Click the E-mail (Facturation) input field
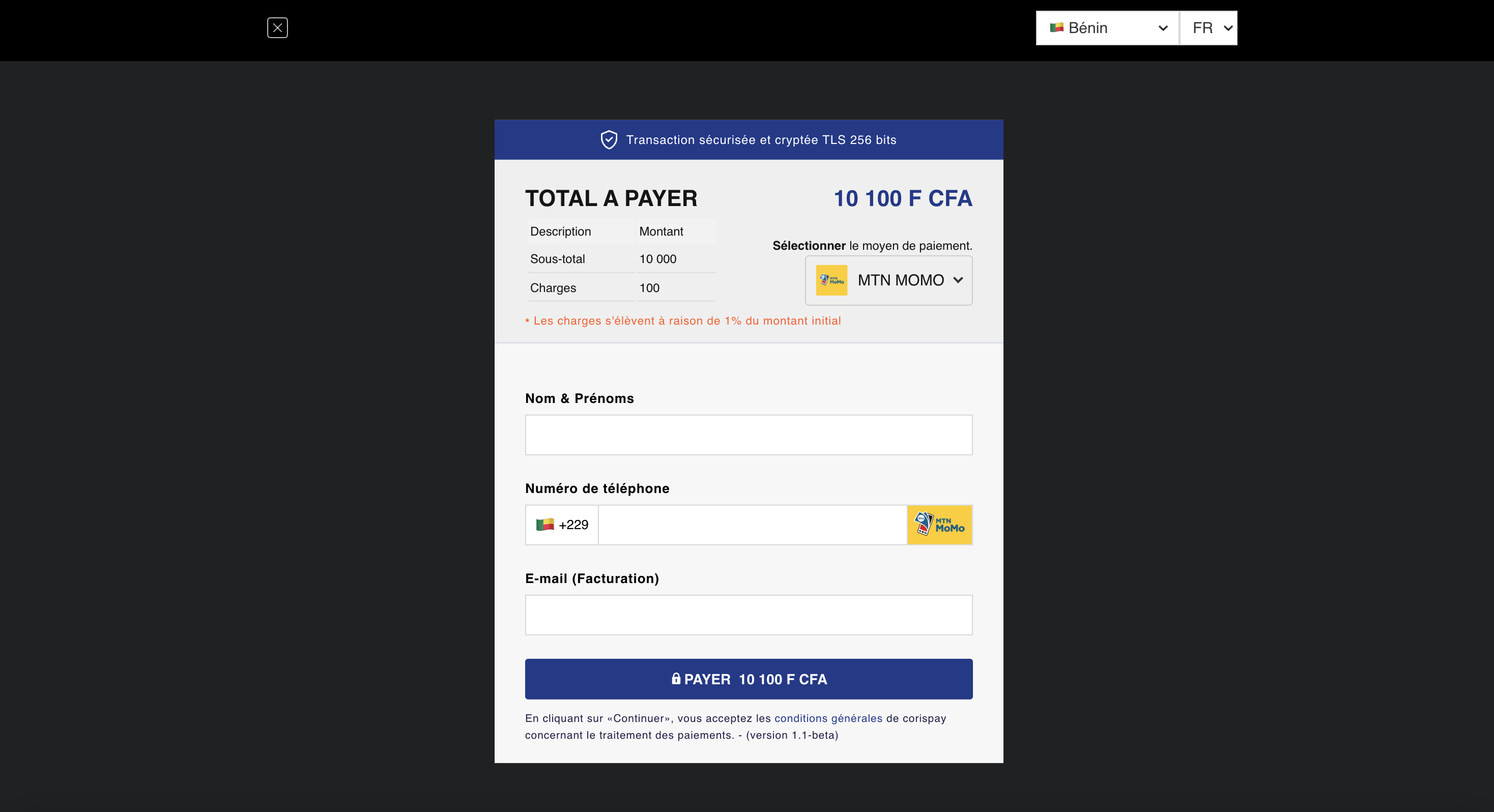Image resolution: width=1494 pixels, height=812 pixels. pyautogui.click(x=748, y=614)
